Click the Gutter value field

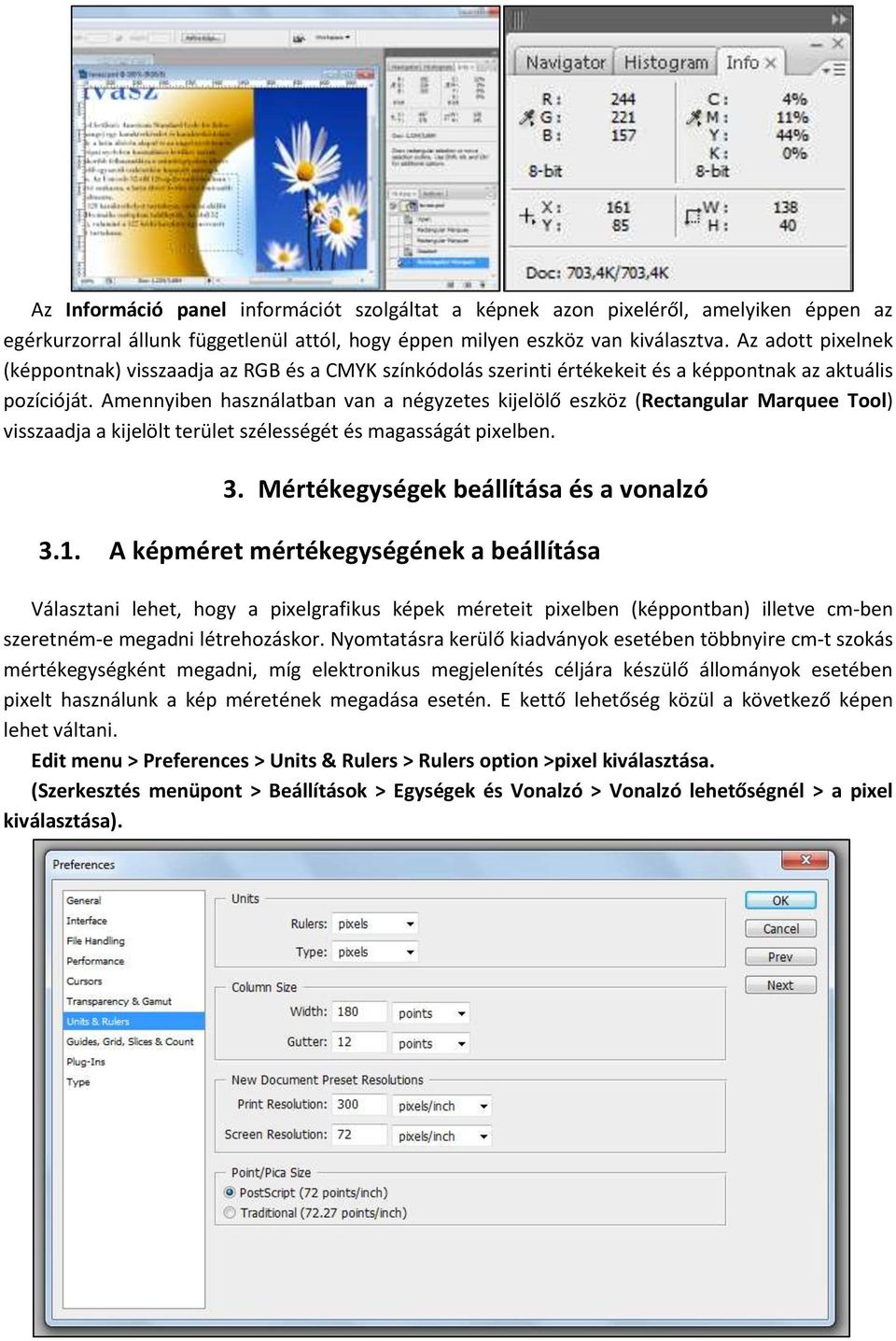tap(359, 1041)
